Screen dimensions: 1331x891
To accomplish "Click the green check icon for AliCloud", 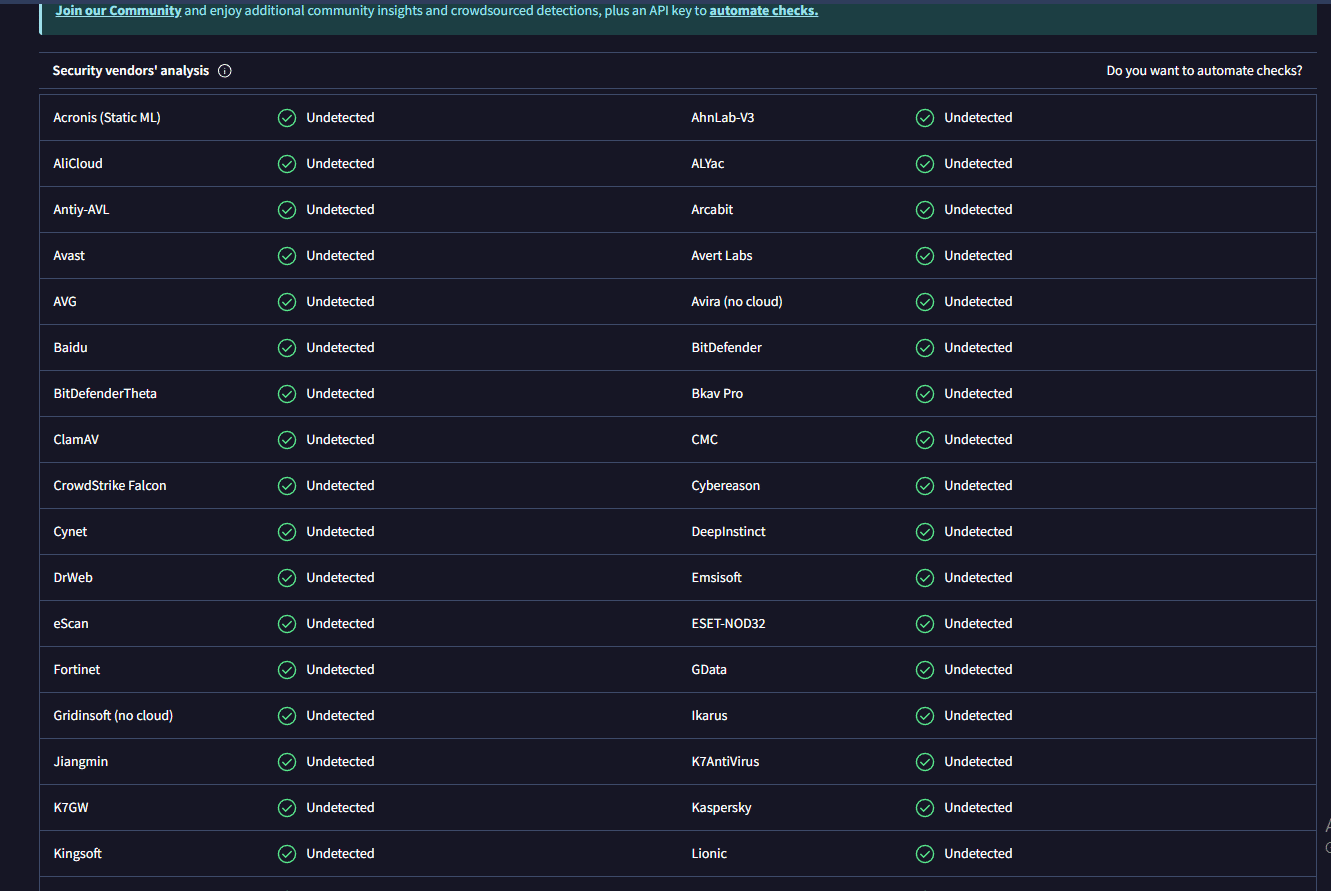I will pyautogui.click(x=287, y=164).
